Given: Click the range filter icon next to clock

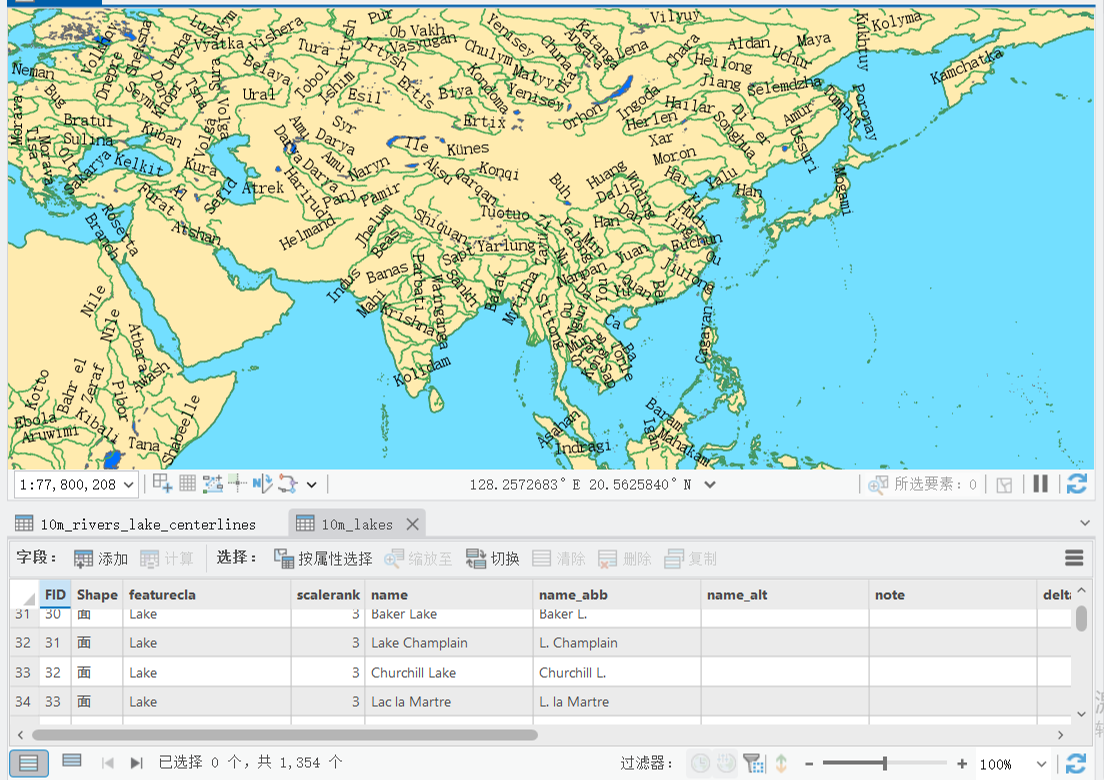Looking at the screenshot, I should (726, 763).
